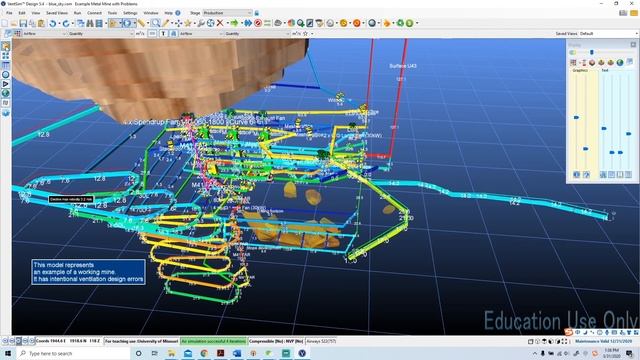The height and width of the screenshot is (360, 640).
Task: Adjust the rightmost Text slider handle
Action: (629, 133)
